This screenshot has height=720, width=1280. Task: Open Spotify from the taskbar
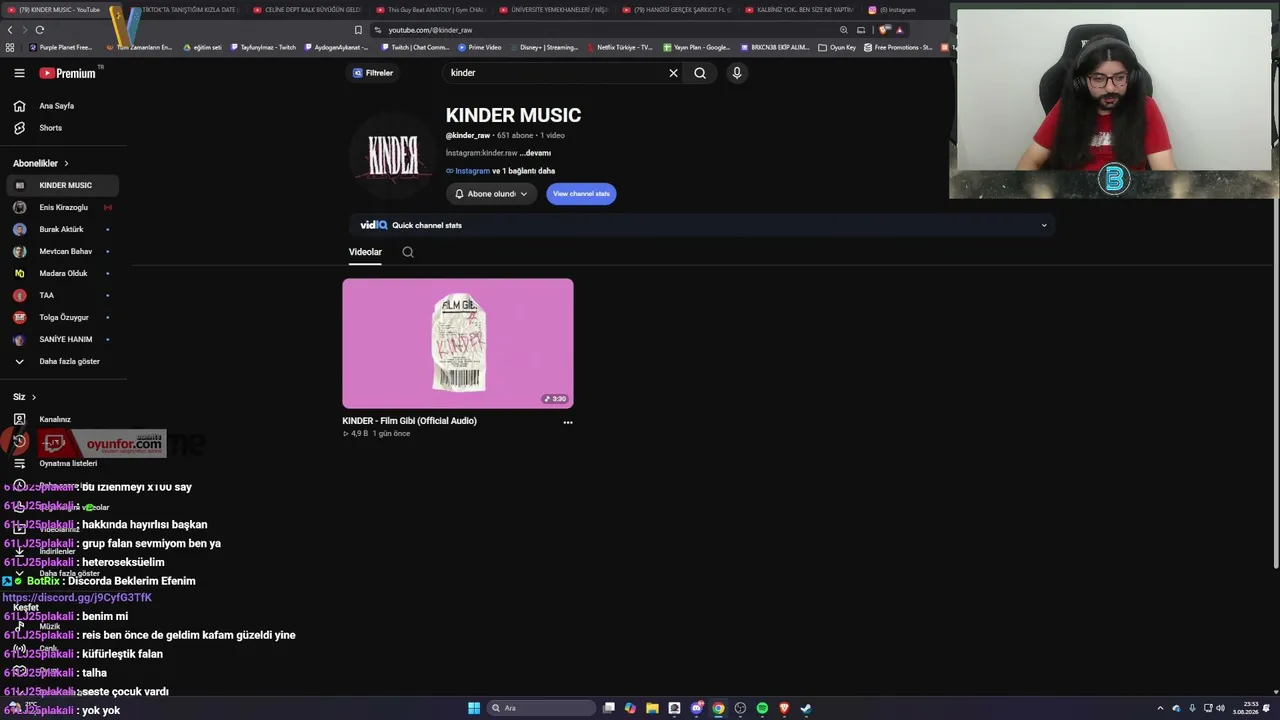(762, 708)
